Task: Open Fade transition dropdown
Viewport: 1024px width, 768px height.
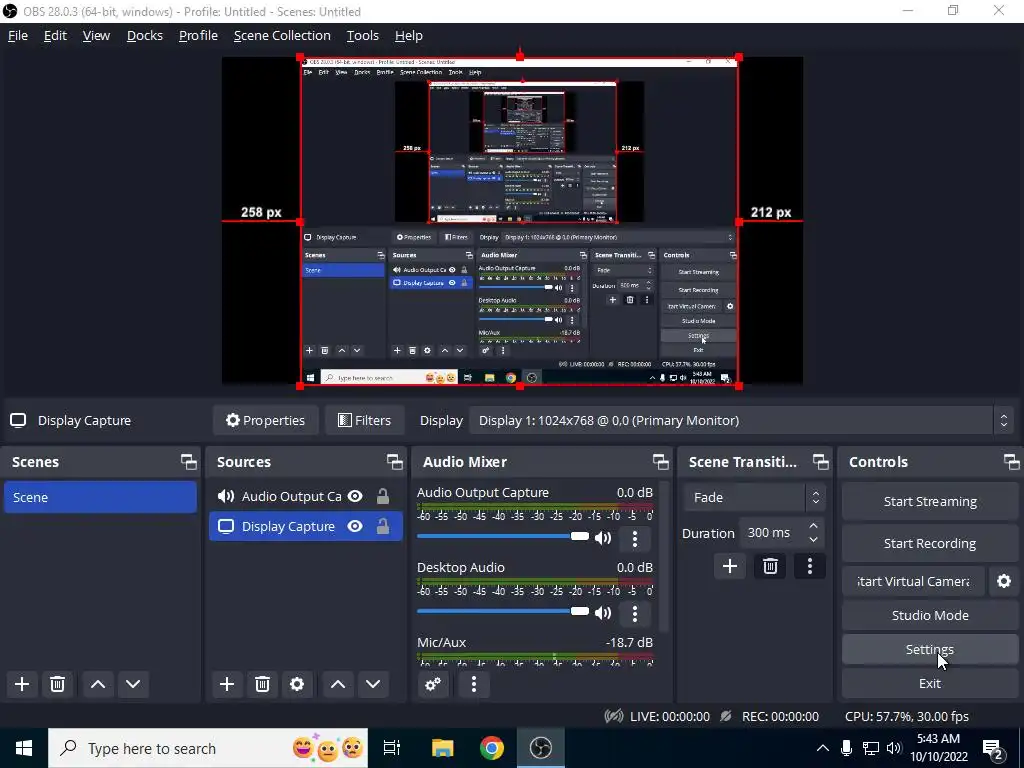Action: coord(754,497)
